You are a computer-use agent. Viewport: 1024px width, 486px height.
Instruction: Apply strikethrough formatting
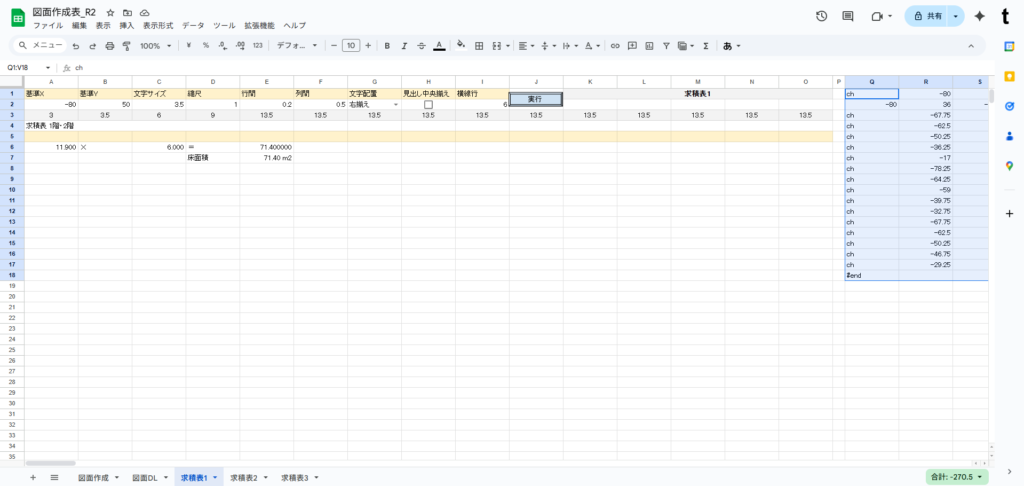click(x=421, y=46)
